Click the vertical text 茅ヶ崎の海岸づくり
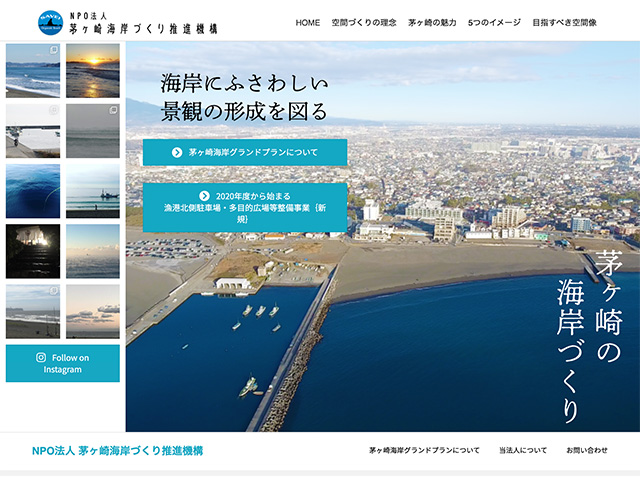Image resolution: width=640 pixels, height=480 pixels. coord(590,337)
